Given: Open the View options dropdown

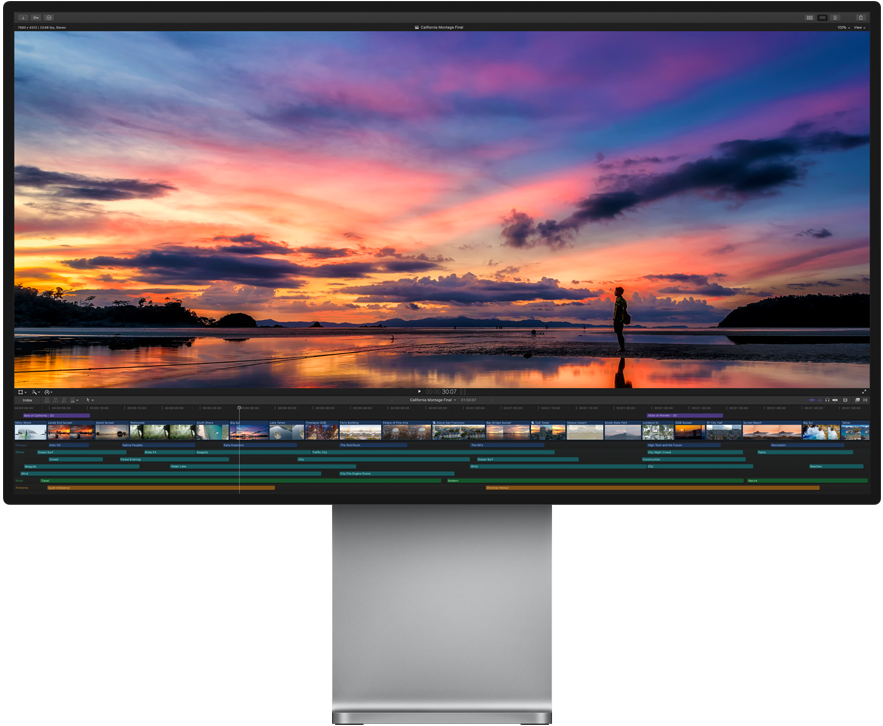Looking at the screenshot, I should (859, 28).
